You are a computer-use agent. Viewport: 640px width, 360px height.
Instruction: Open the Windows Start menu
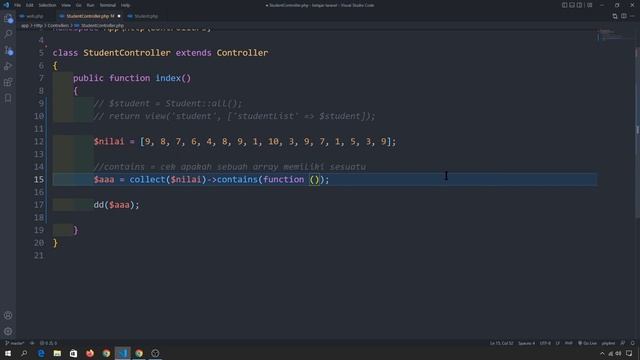pos(8,353)
